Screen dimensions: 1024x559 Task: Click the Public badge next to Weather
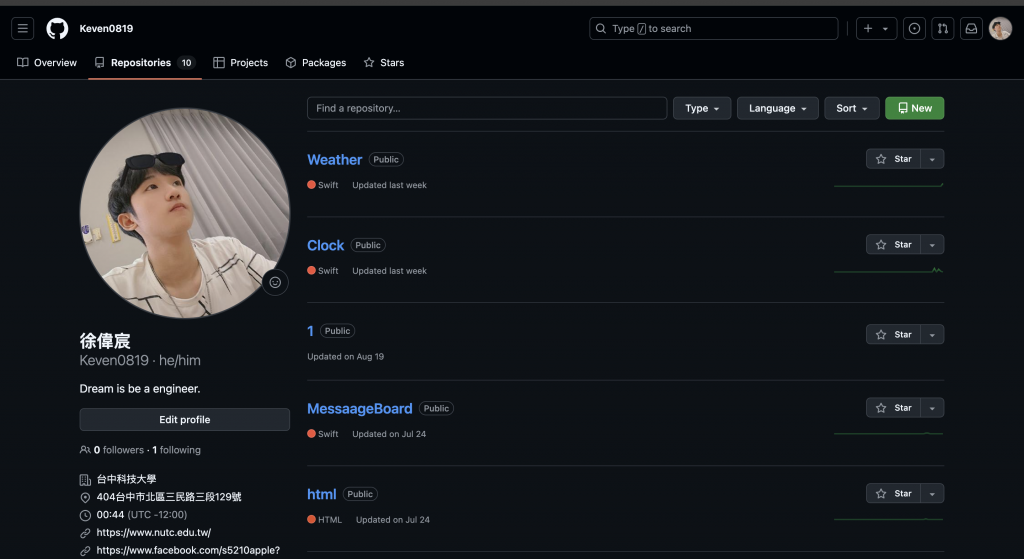[386, 159]
